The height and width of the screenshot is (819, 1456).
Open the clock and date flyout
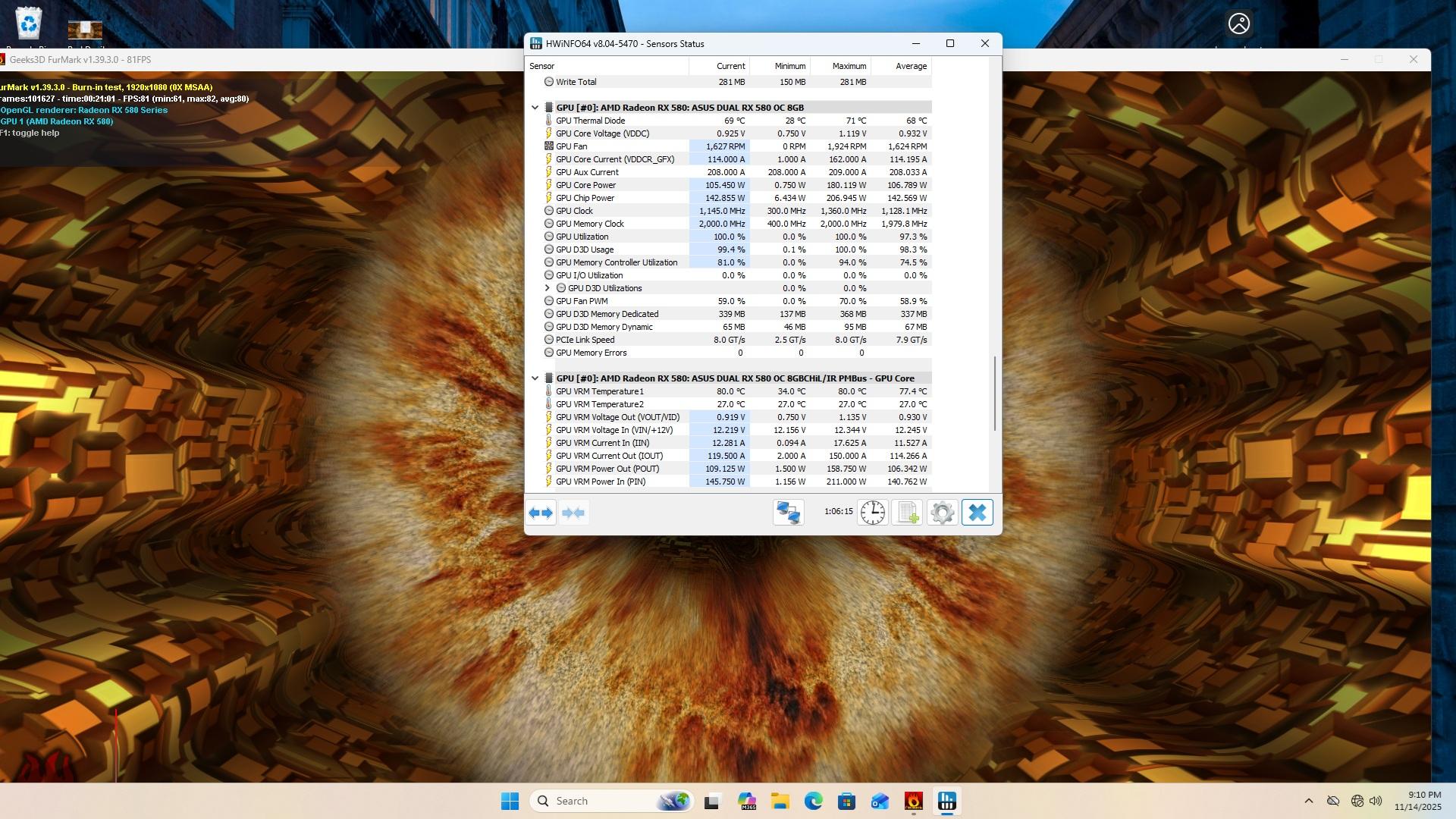tap(1417, 801)
